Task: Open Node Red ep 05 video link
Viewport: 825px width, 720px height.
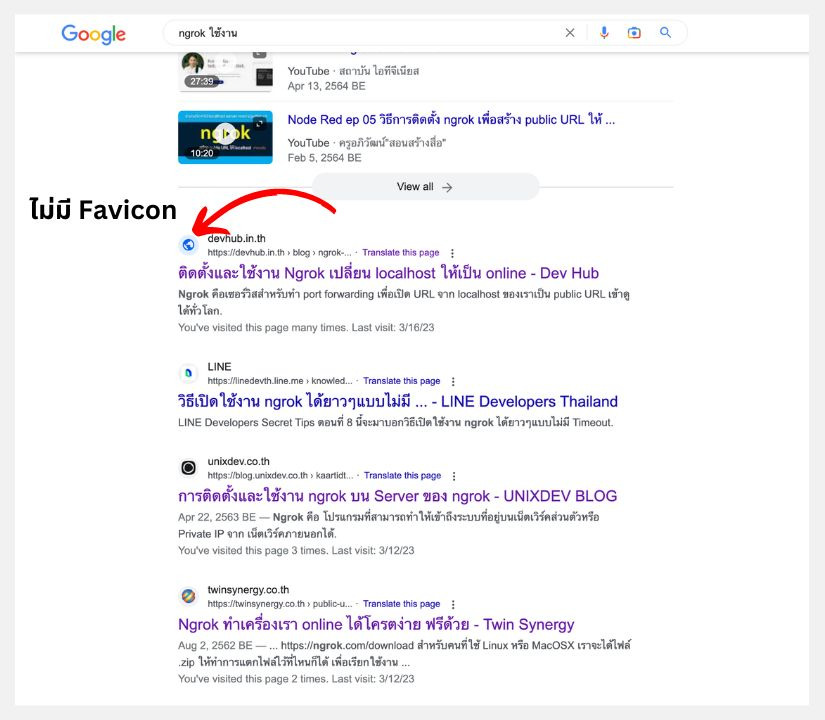Action: (x=451, y=119)
